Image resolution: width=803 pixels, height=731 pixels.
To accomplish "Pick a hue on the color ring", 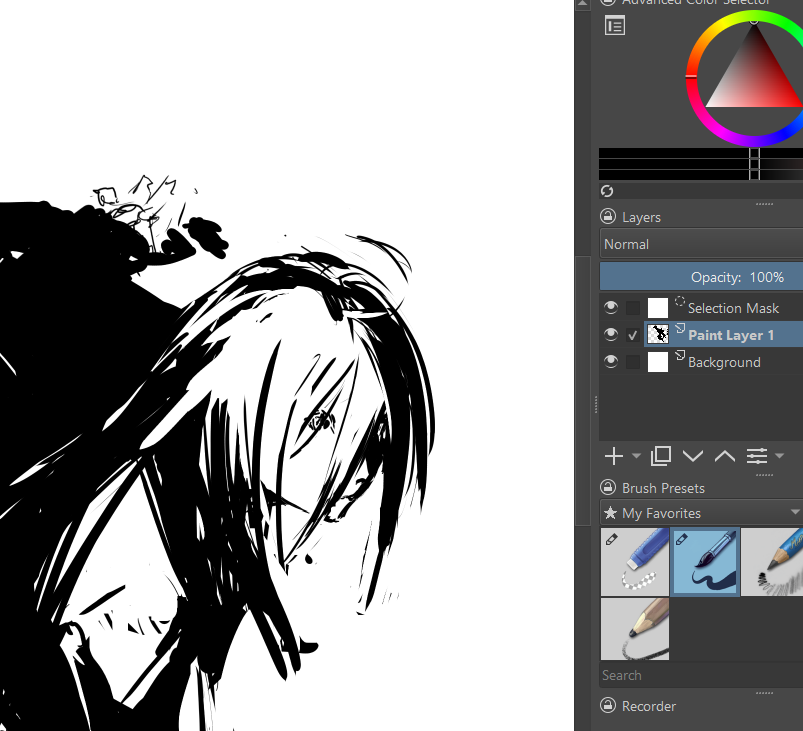I will (x=692, y=77).
